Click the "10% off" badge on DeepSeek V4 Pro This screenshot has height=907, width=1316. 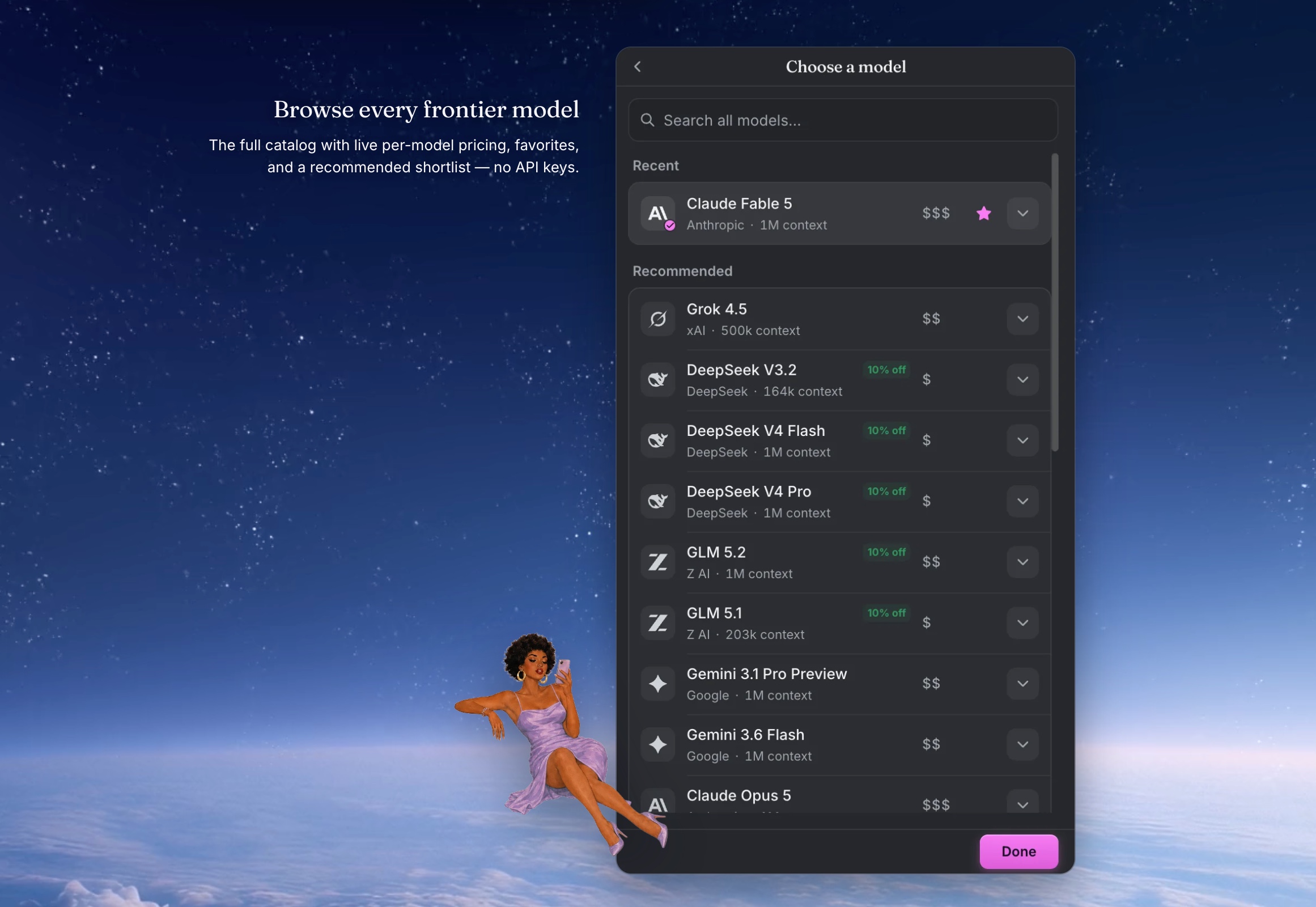point(886,491)
